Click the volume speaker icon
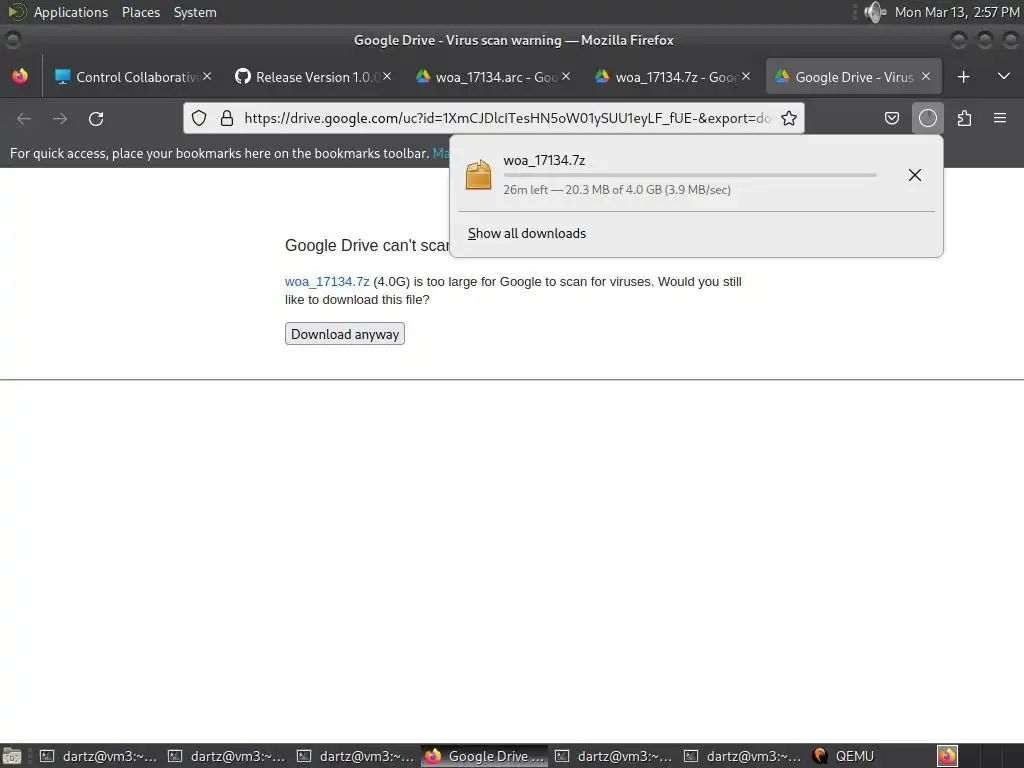This screenshot has height=768, width=1024. click(x=874, y=12)
